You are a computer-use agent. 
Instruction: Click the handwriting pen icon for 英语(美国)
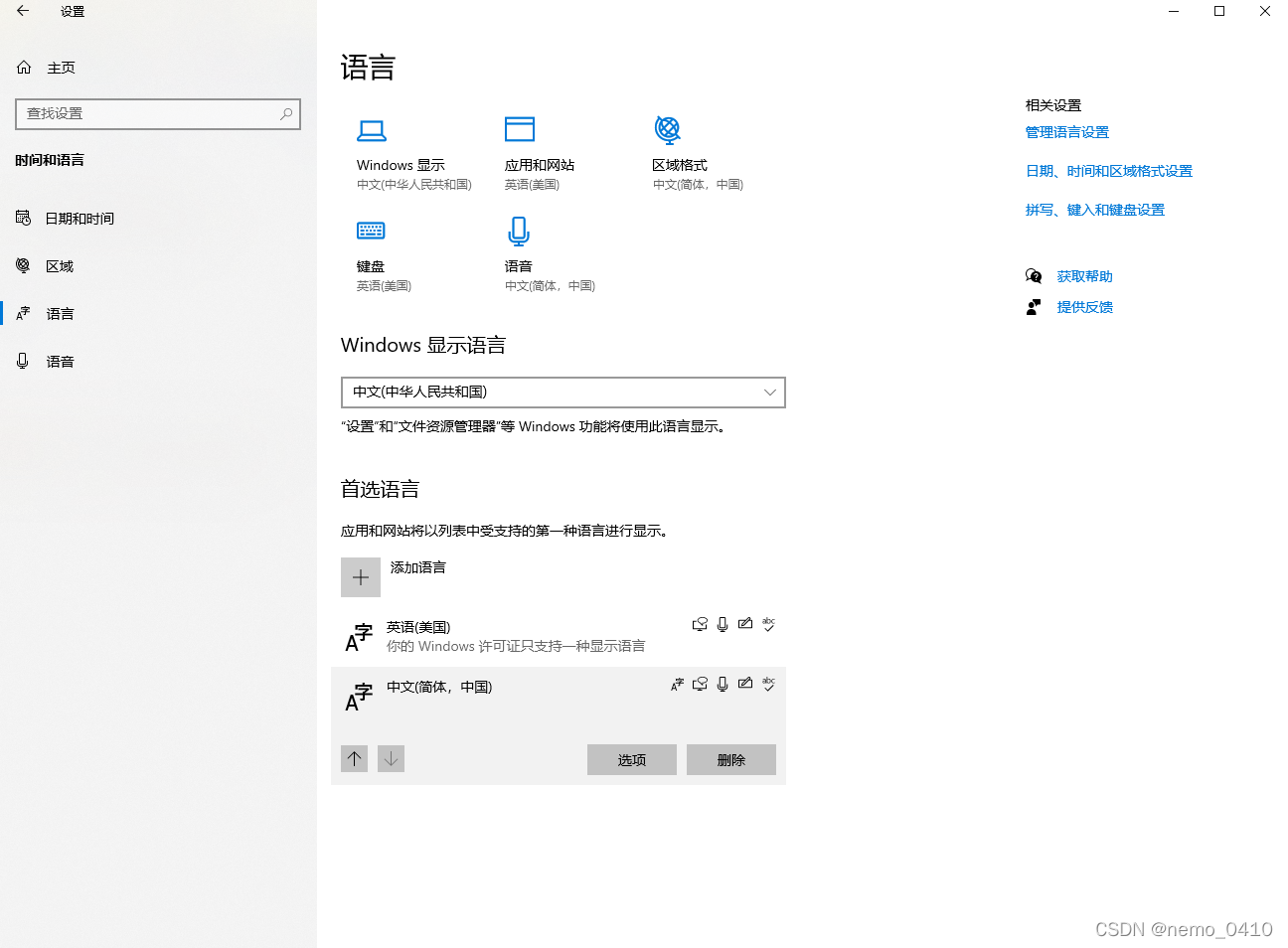tap(745, 624)
